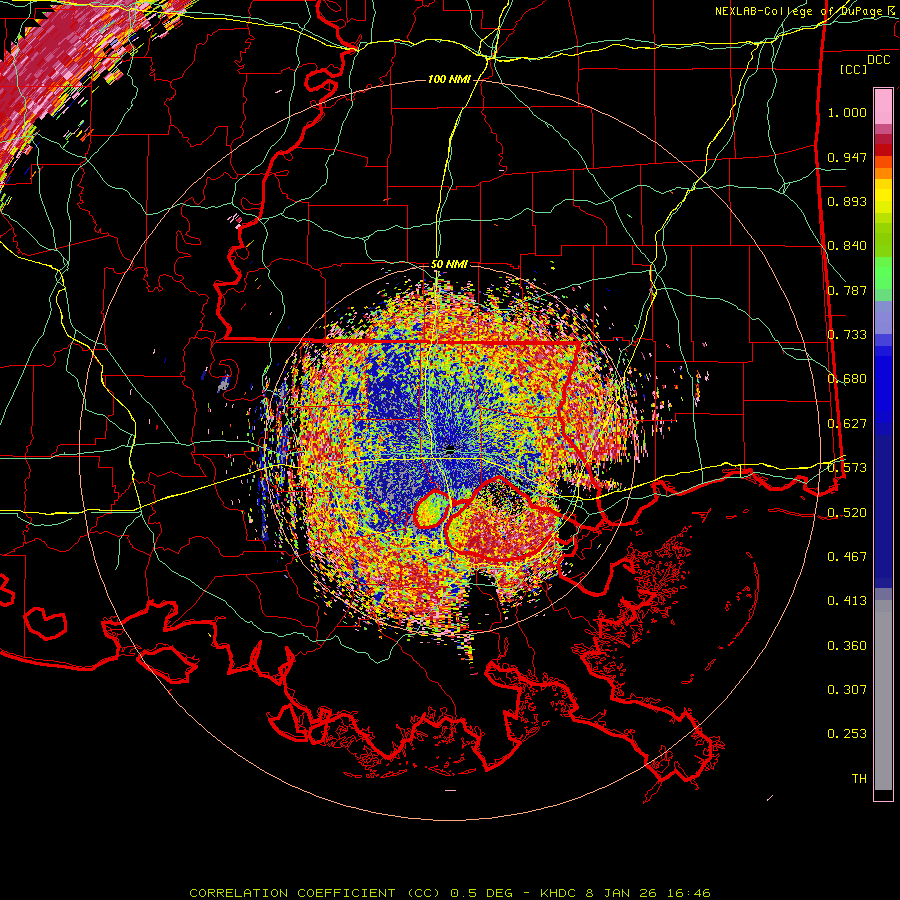Image resolution: width=900 pixels, height=900 pixels.
Task: Pick the black TH segment of color bar
Action: click(x=883, y=795)
